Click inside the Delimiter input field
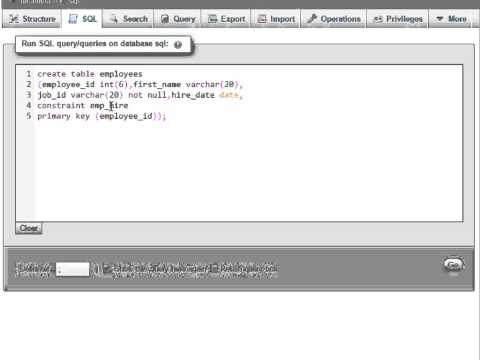 (x=73, y=269)
